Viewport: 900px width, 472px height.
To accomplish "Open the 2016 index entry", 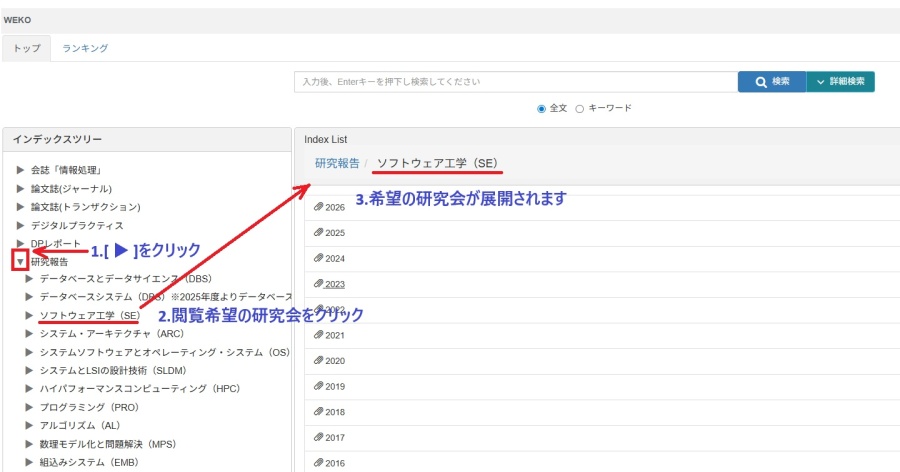I will [335, 463].
